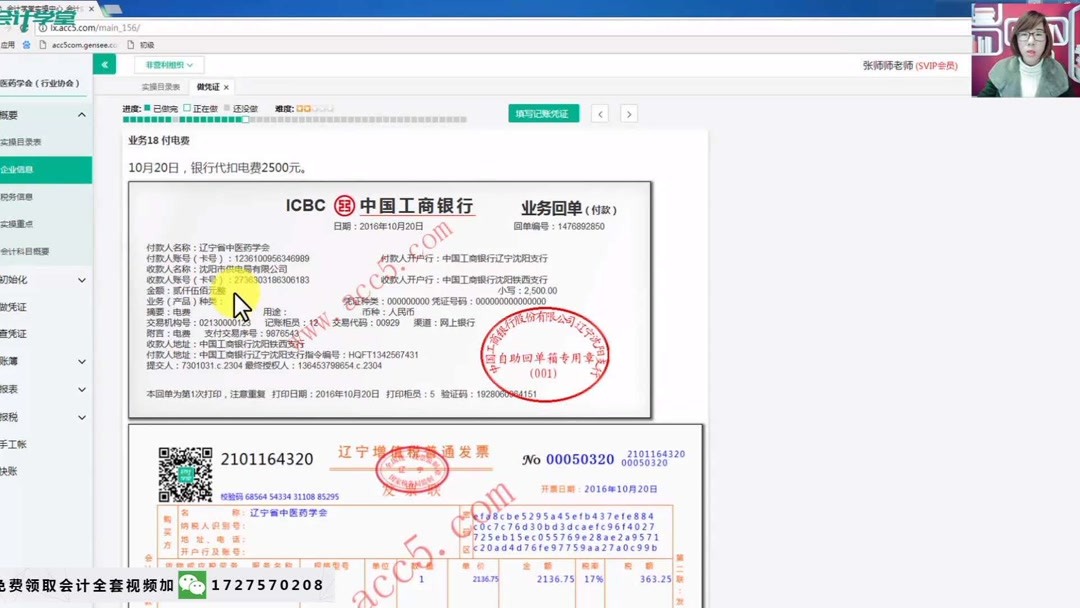
Task: Click the green back arrow above the sidebar
Action: (105, 63)
